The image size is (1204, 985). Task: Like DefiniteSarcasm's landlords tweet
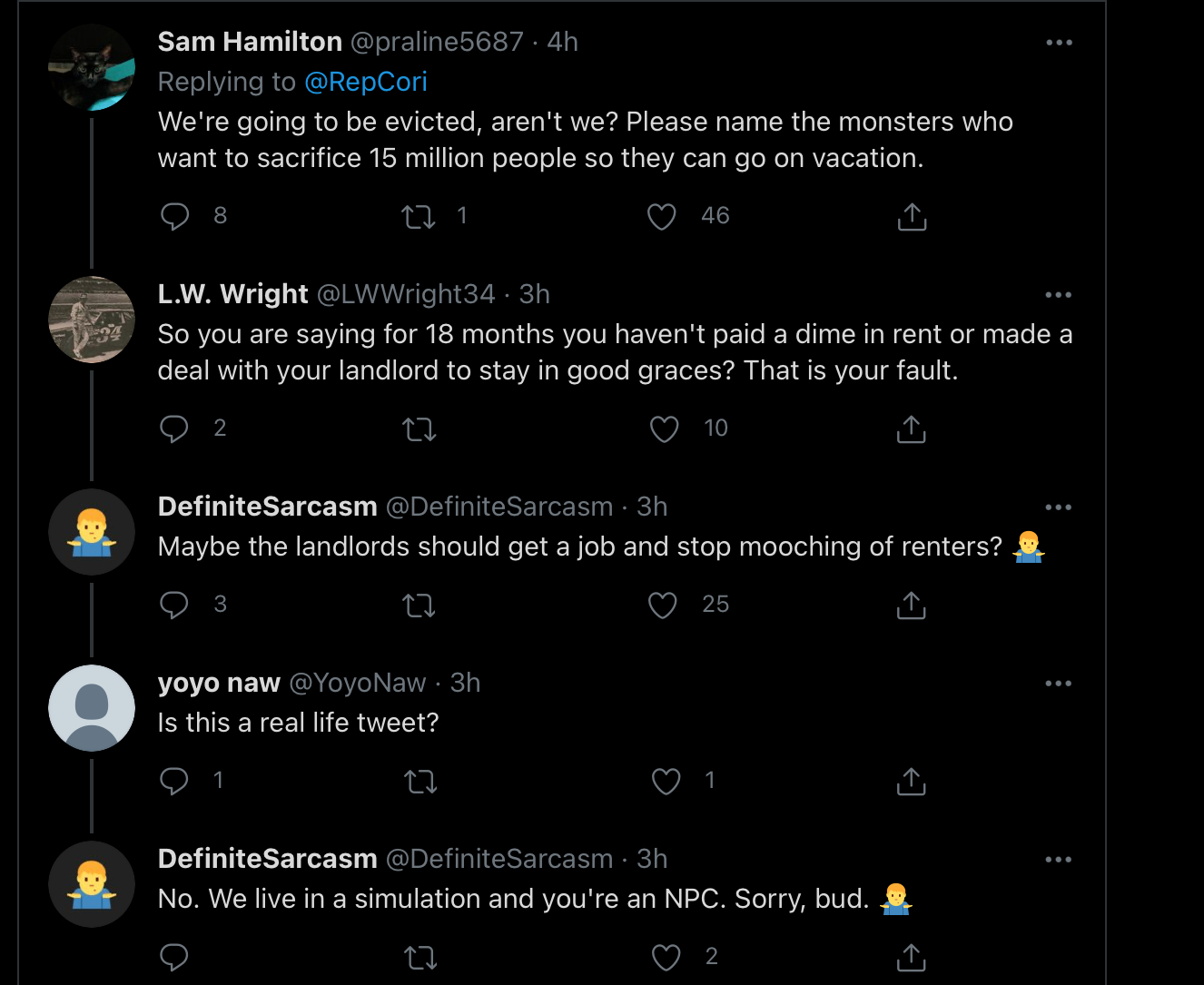663,605
